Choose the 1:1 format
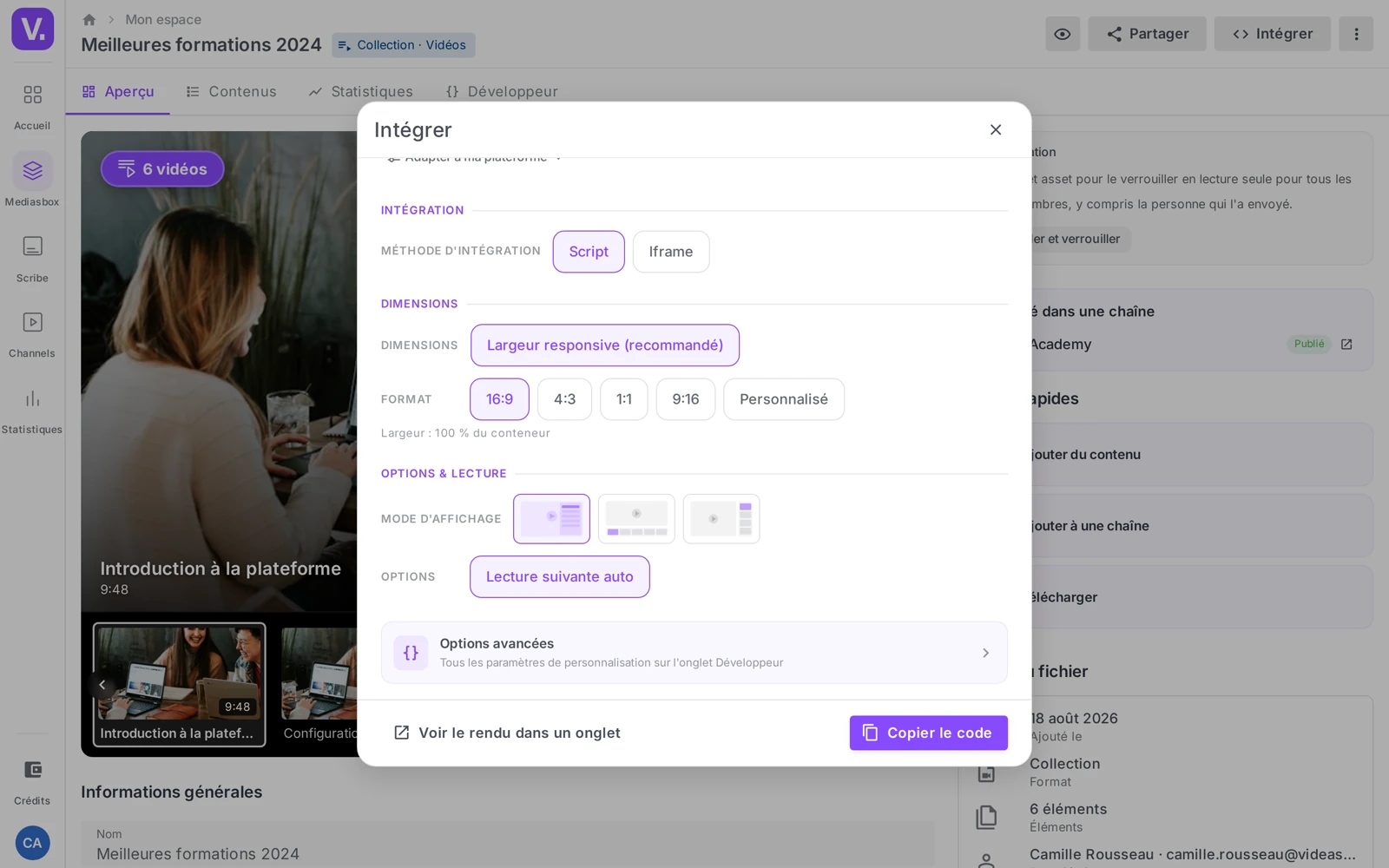Screen dimensions: 1389x868 (x=624, y=399)
